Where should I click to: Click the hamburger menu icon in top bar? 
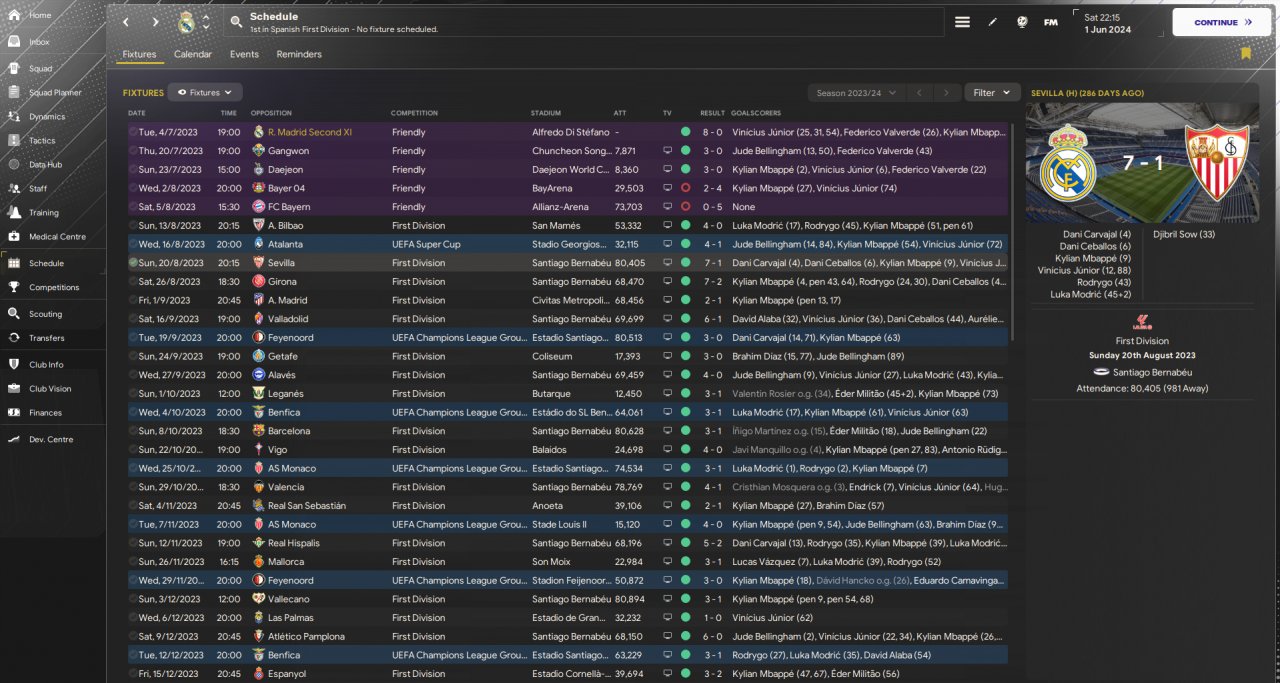(x=962, y=22)
